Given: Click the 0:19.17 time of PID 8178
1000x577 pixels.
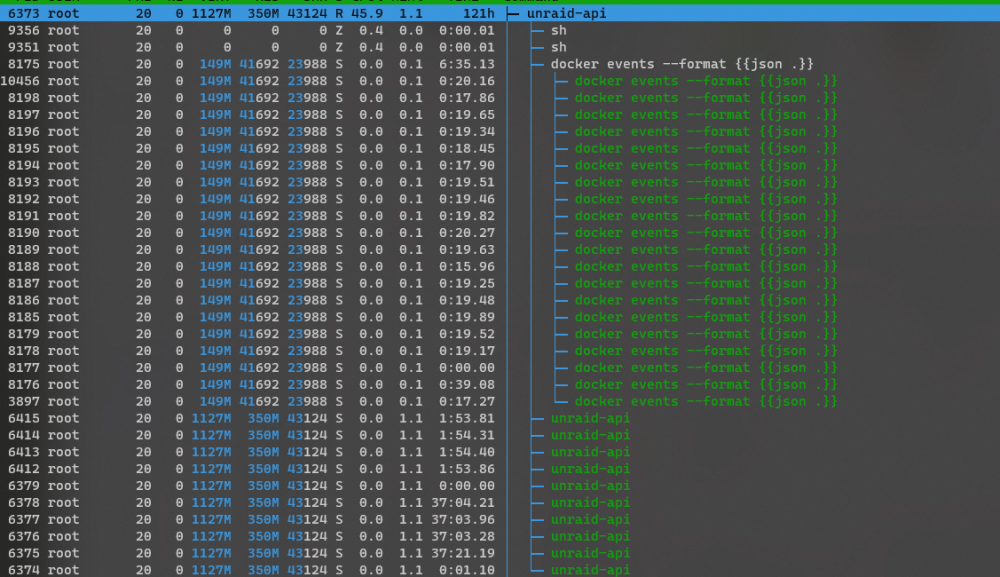Looking at the screenshot, I should 466,351.
